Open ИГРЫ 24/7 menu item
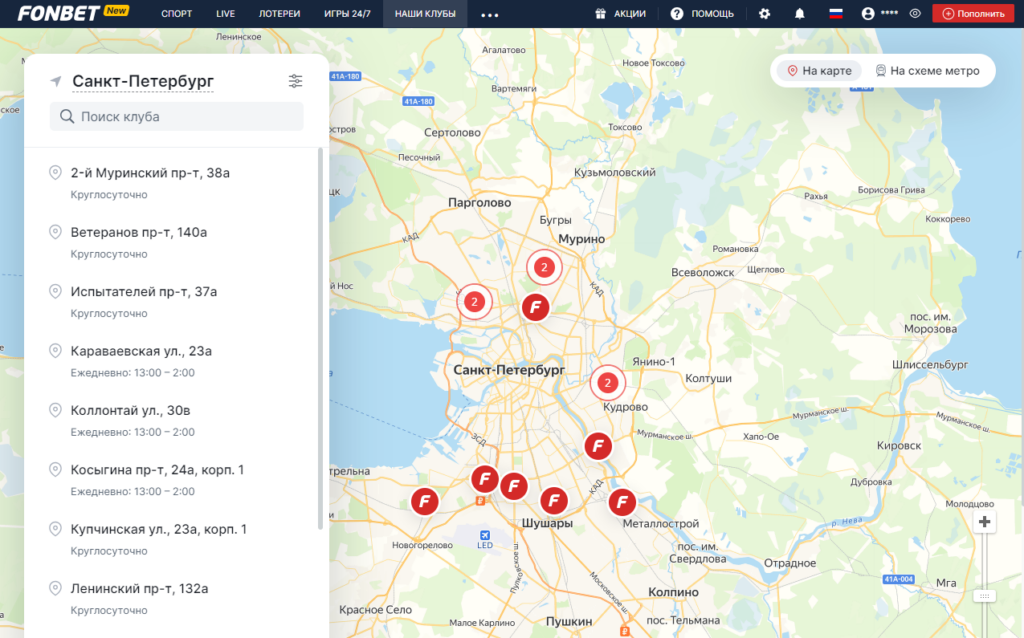The width and height of the screenshot is (1024, 638). point(347,14)
